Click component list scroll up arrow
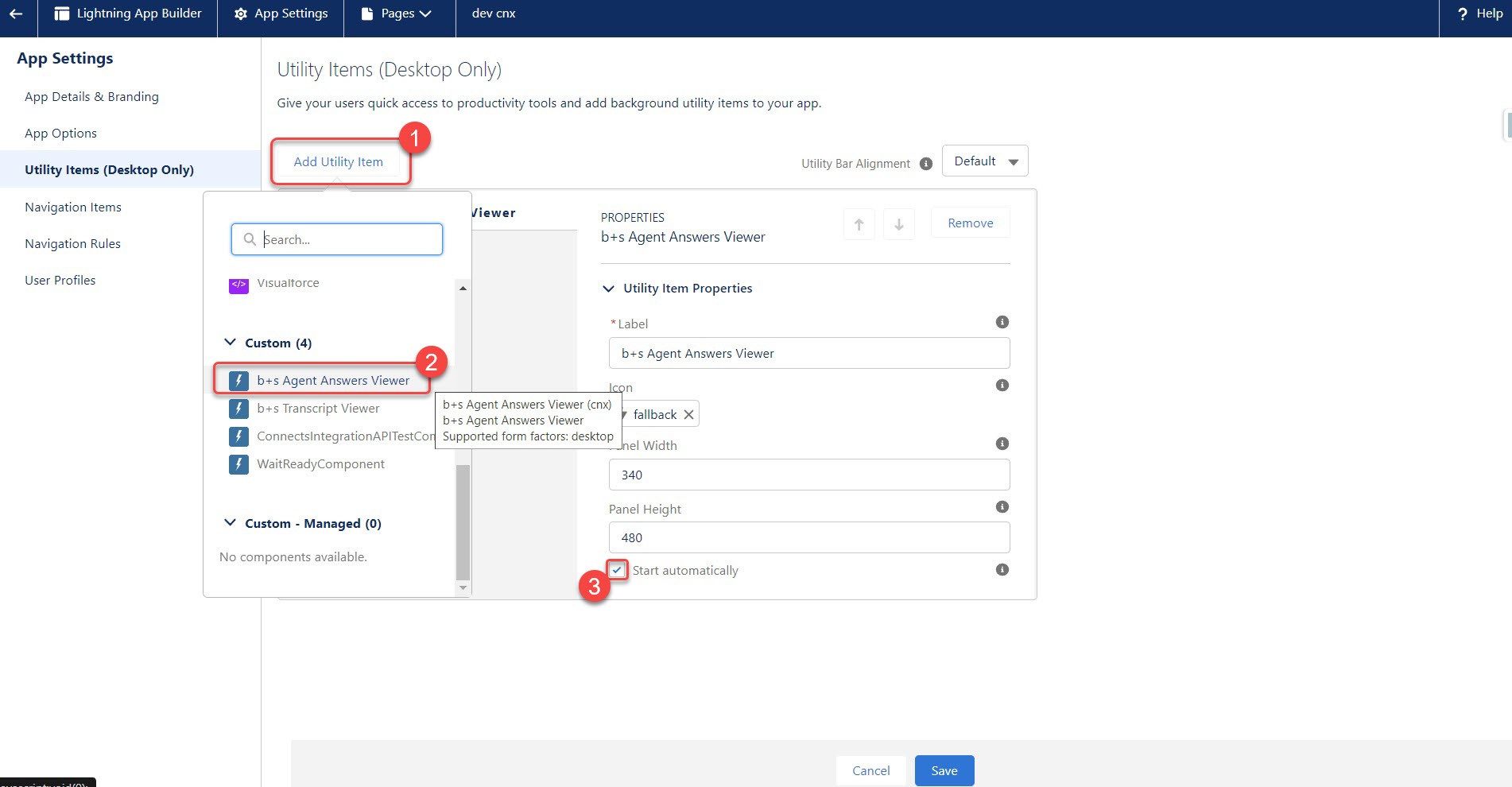 click(x=463, y=288)
